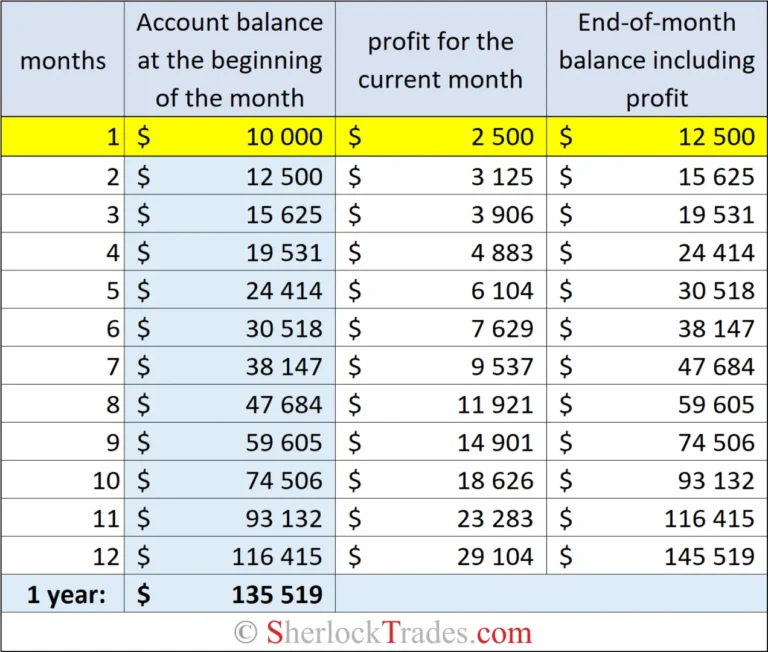The height and width of the screenshot is (652, 768).
Task: Select the 6 104 profit cell
Action: tap(440, 291)
